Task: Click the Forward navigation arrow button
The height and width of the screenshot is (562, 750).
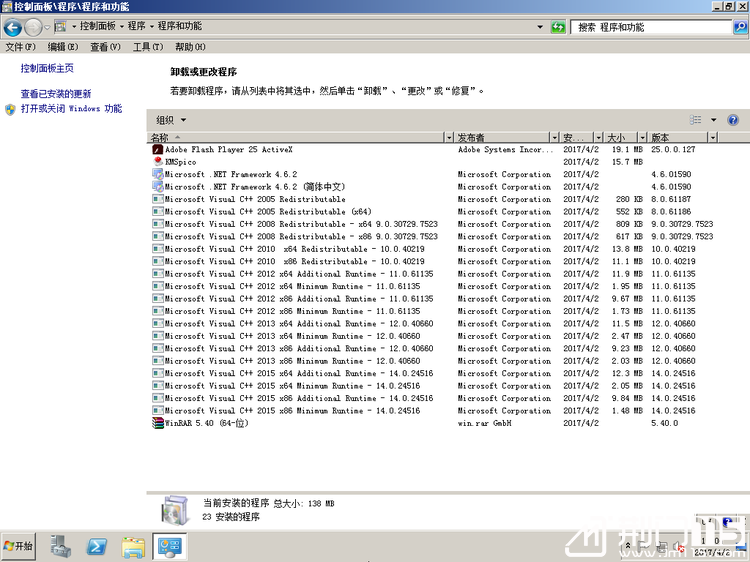Action: [x=33, y=28]
